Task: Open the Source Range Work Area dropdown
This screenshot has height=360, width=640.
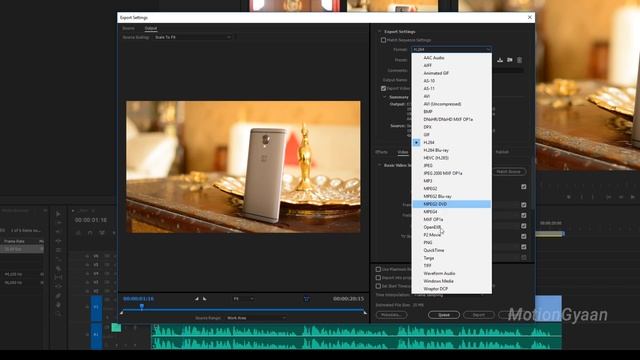Action: 256,318
